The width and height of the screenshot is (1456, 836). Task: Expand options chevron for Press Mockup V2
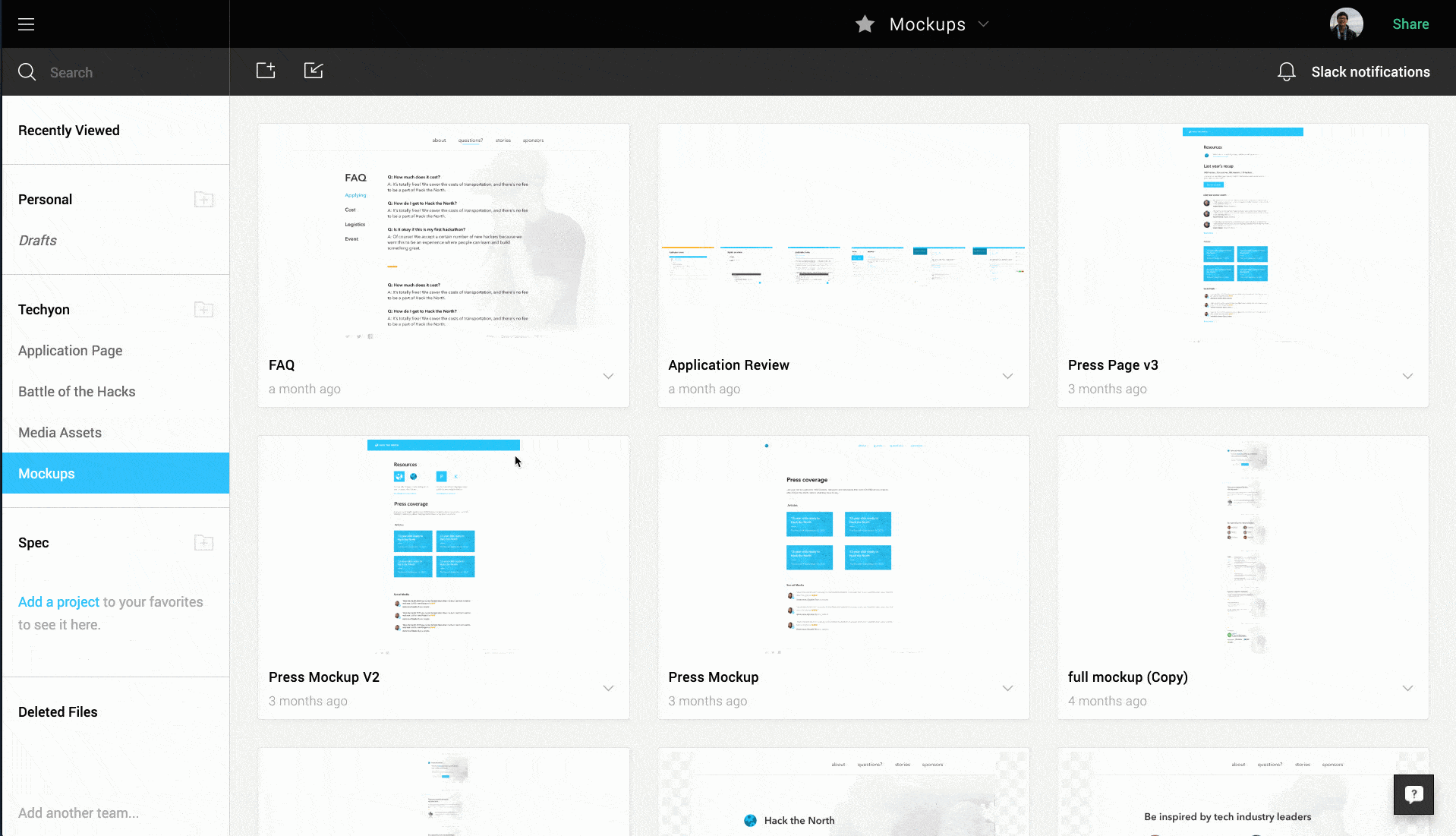[x=608, y=689]
